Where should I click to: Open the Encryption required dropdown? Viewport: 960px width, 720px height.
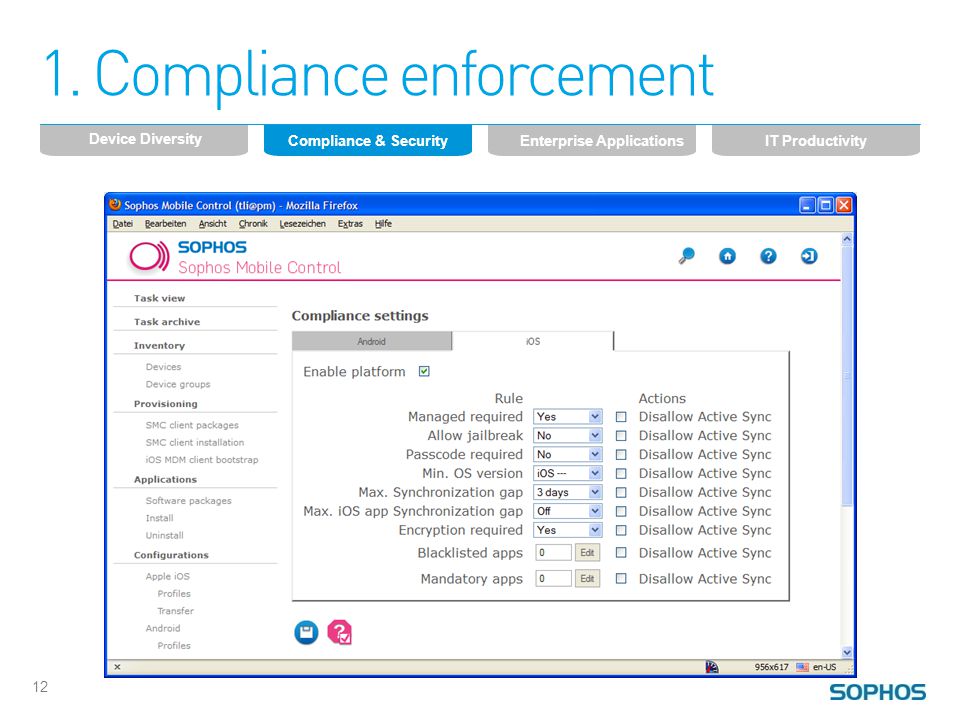(568, 530)
